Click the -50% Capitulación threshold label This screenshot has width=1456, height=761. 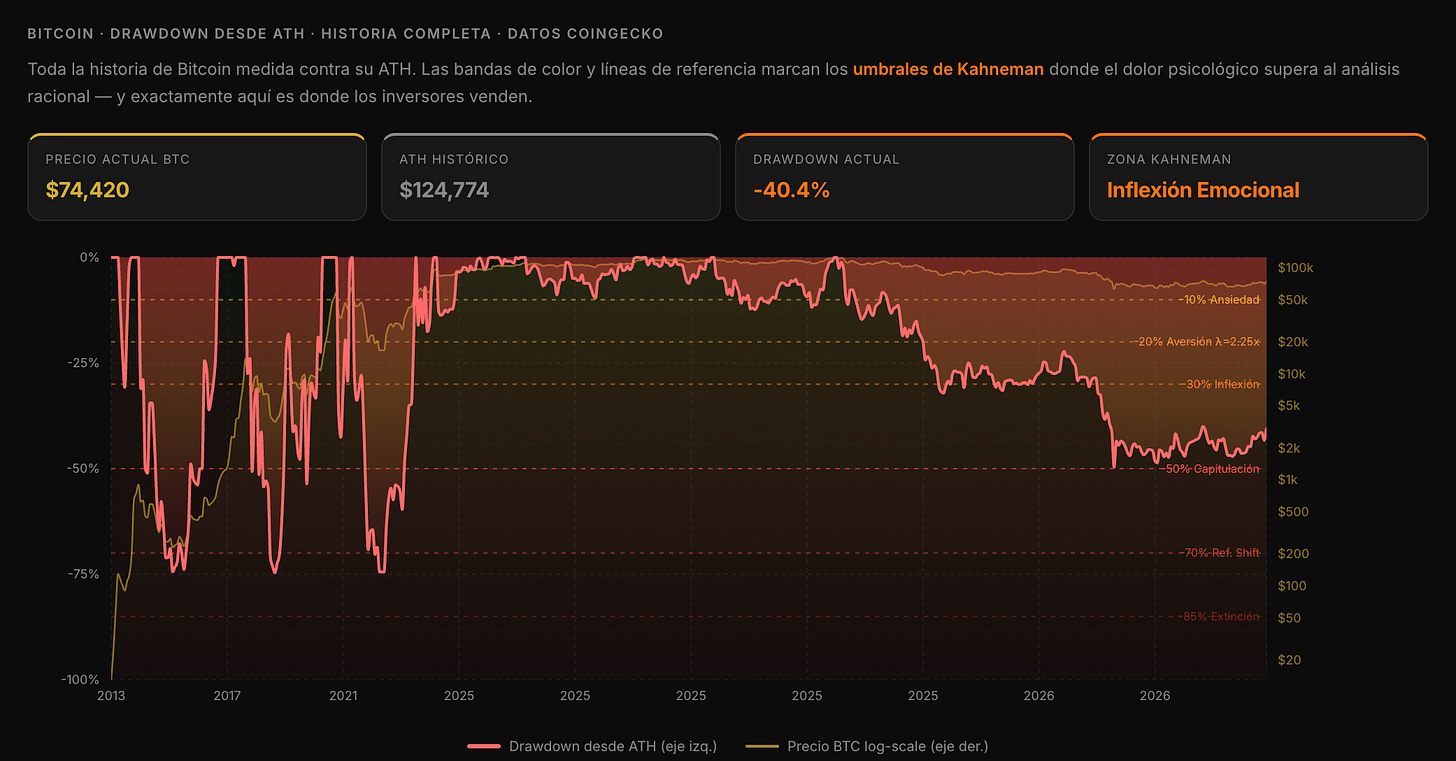[x=1210, y=469]
